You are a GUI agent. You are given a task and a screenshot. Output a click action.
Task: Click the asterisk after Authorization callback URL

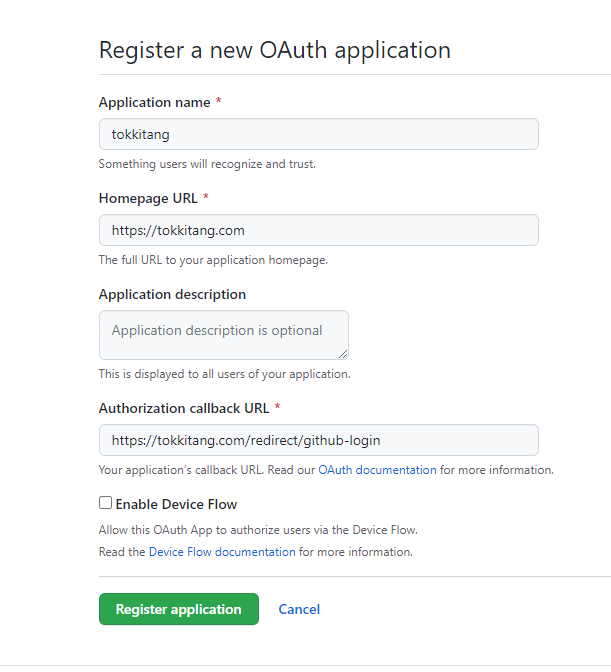(x=277, y=409)
